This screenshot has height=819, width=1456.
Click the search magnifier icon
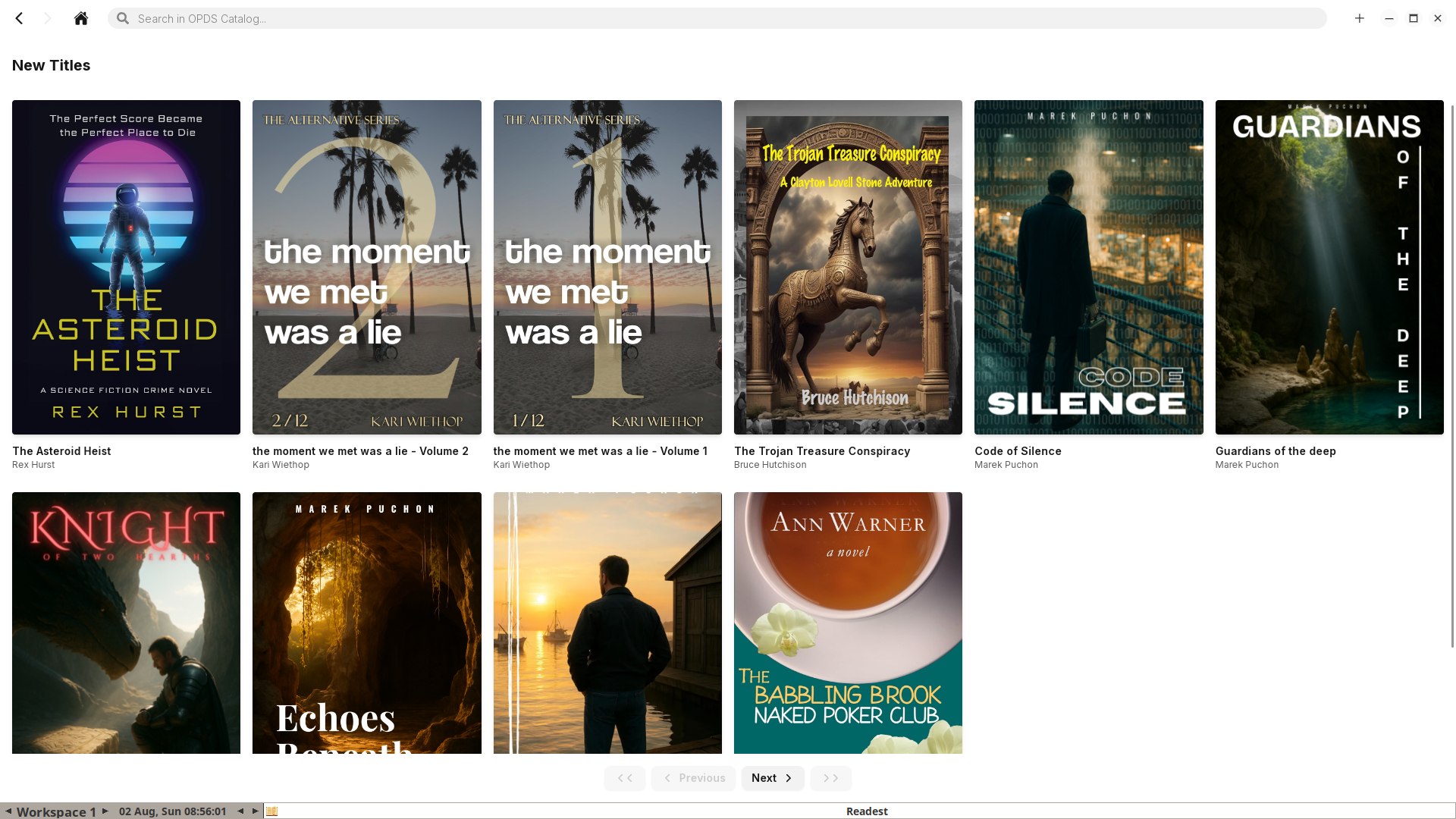point(123,18)
